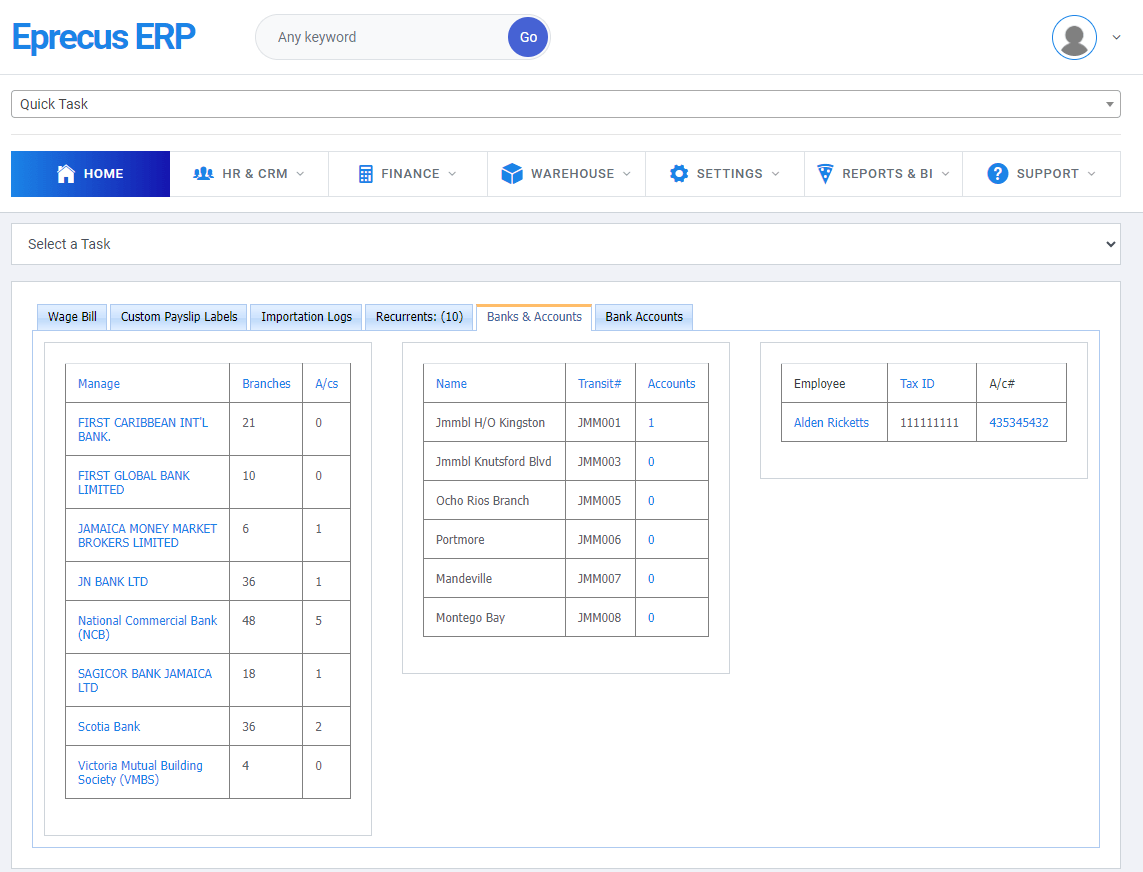Focus the Any keyword search field
The image size is (1143, 872).
click(383, 37)
